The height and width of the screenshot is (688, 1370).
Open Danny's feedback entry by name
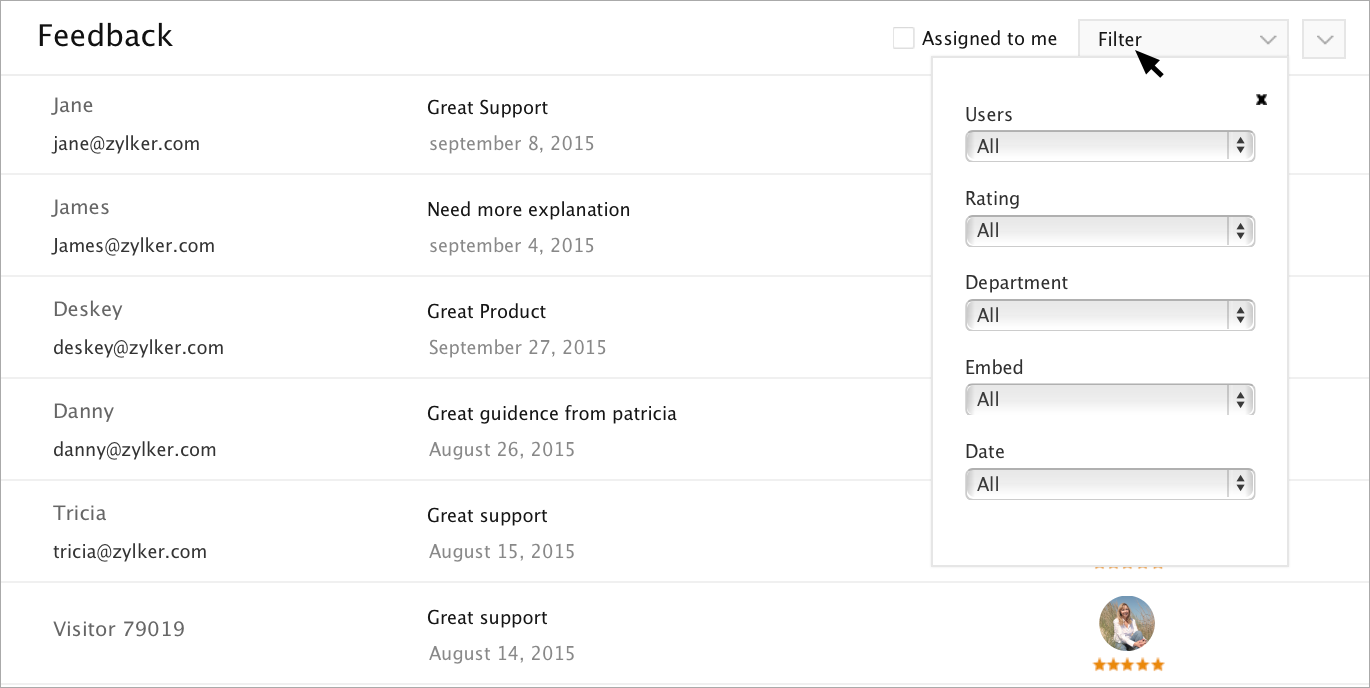pyautogui.click(x=83, y=412)
